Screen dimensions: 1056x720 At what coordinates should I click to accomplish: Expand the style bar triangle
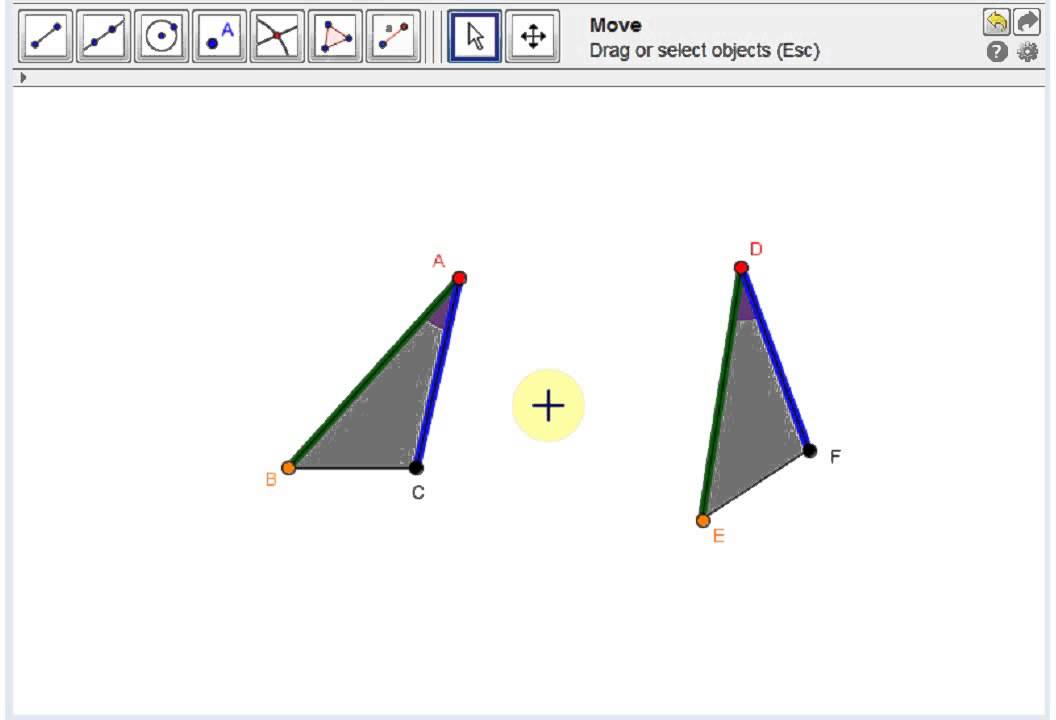pos(23,77)
